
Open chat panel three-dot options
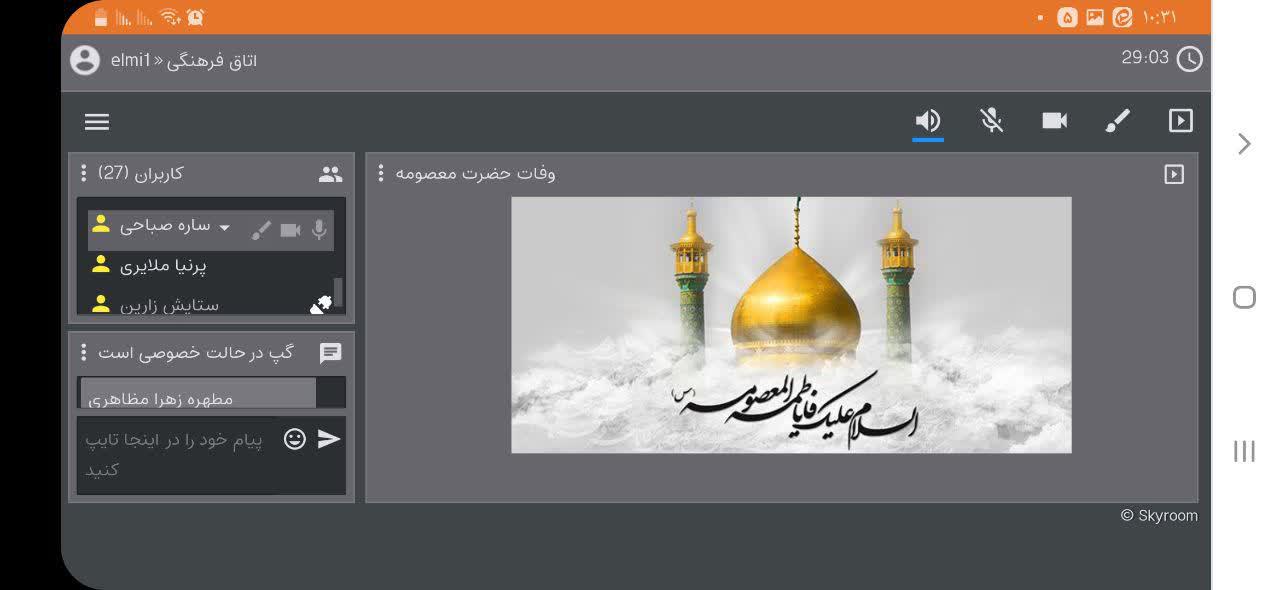point(83,353)
